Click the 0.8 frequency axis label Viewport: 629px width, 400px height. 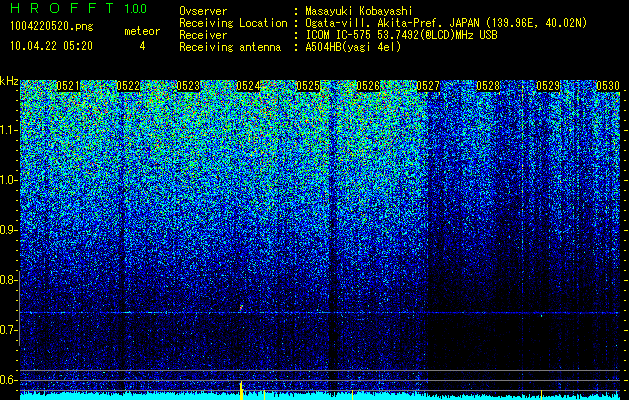pyautogui.click(x=8, y=280)
